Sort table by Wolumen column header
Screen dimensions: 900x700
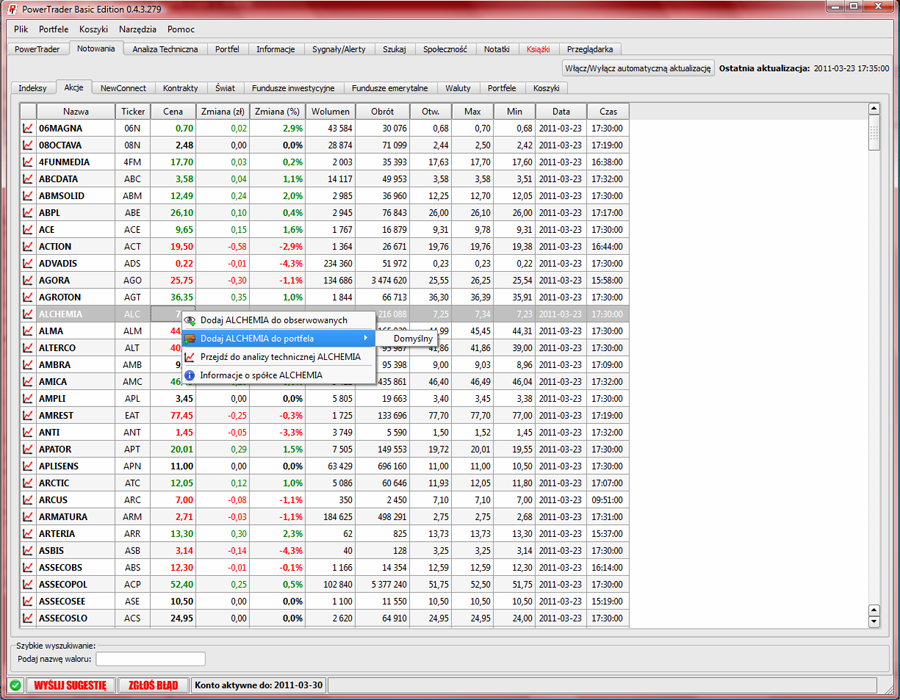(x=331, y=112)
